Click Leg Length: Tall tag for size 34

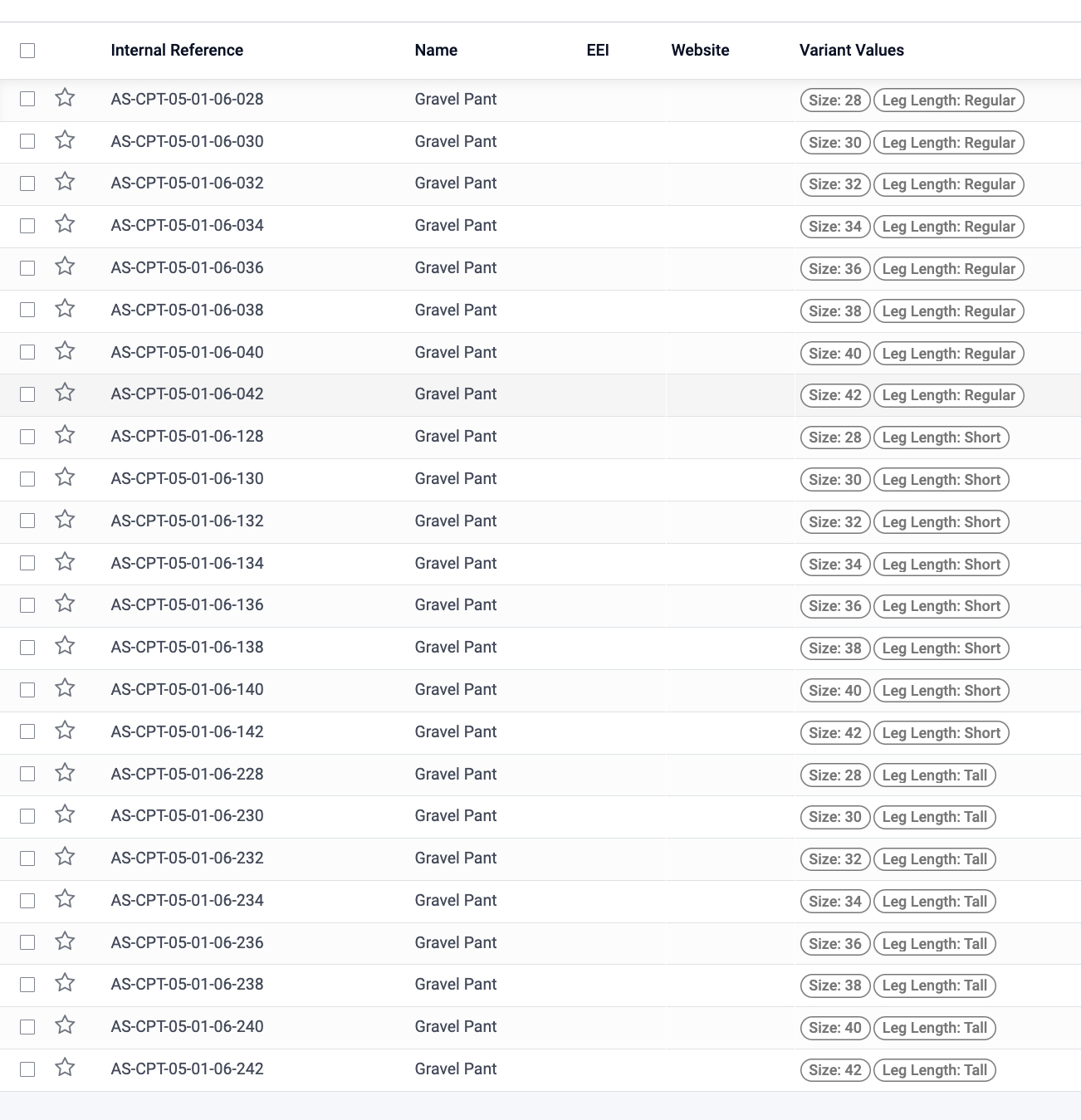pos(934,902)
